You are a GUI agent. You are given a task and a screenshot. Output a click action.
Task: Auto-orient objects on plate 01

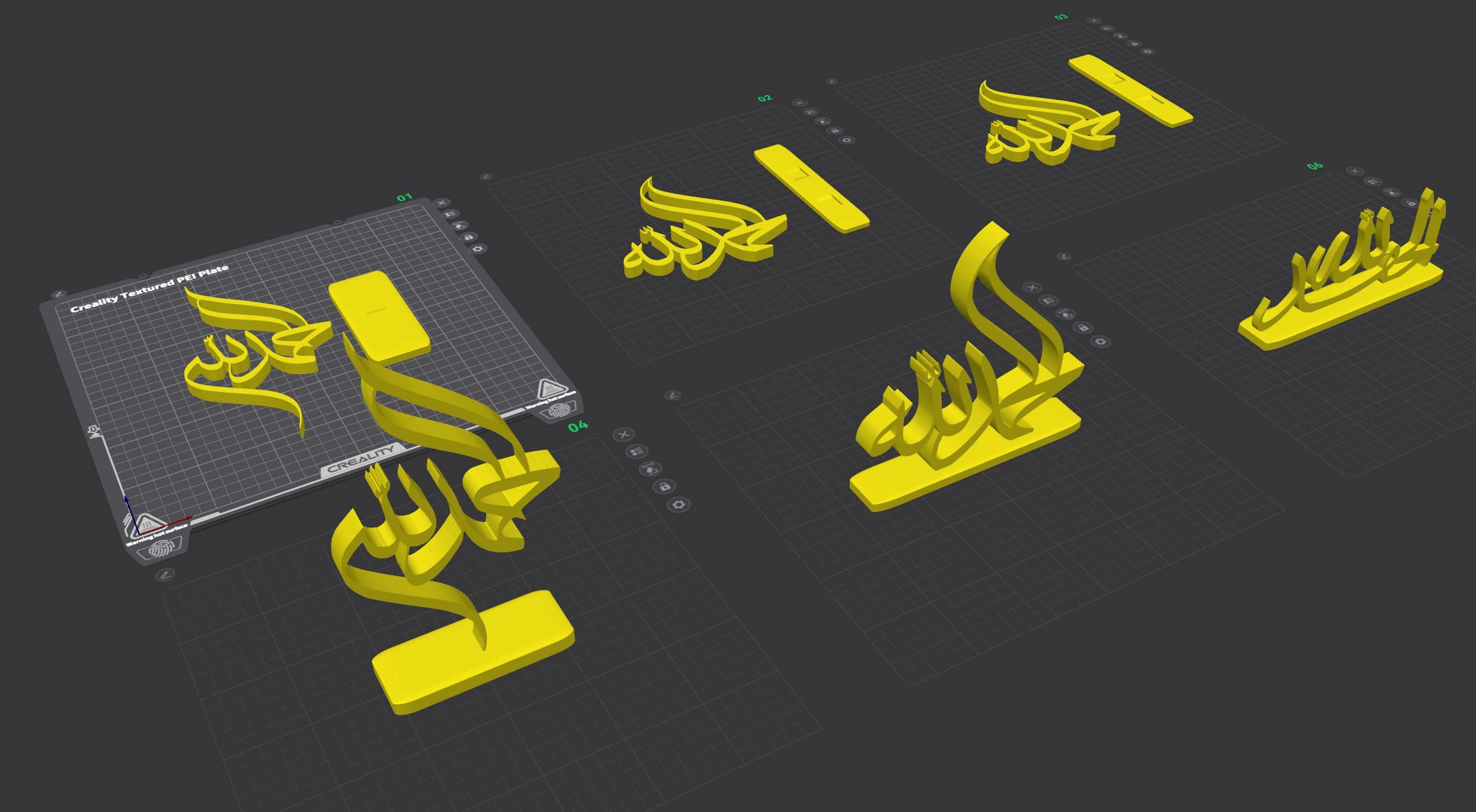pyautogui.click(x=460, y=225)
